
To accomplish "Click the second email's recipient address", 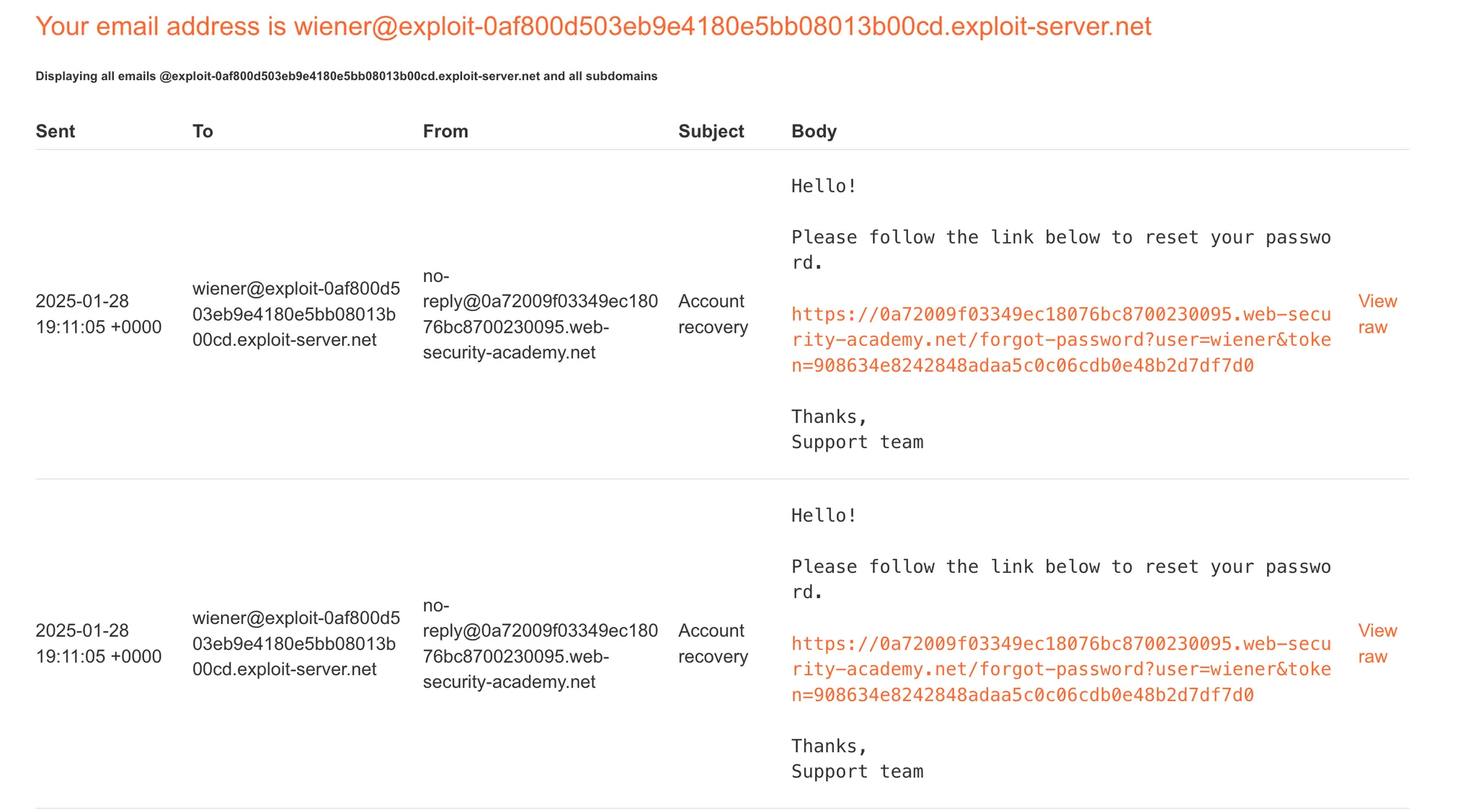I will (295, 643).
